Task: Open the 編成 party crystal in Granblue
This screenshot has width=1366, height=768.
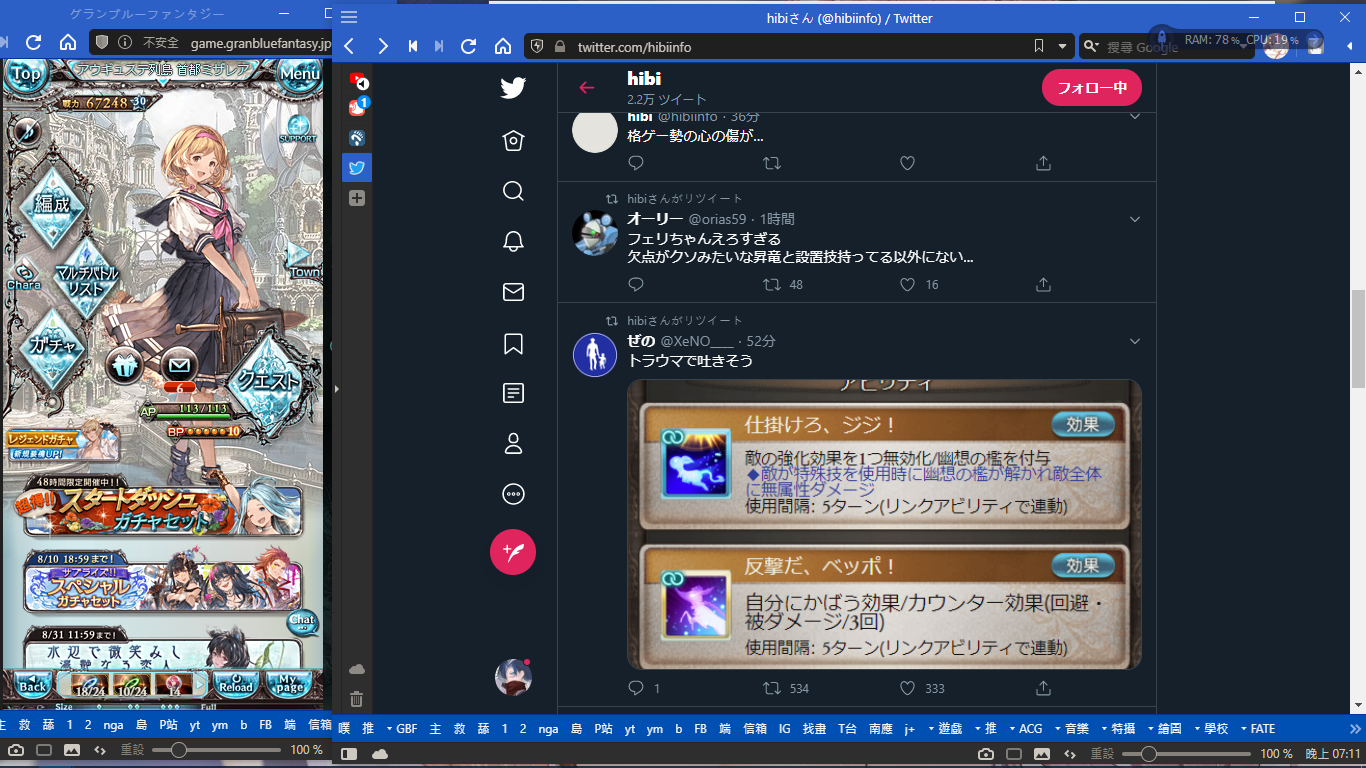Action: click(52, 205)
